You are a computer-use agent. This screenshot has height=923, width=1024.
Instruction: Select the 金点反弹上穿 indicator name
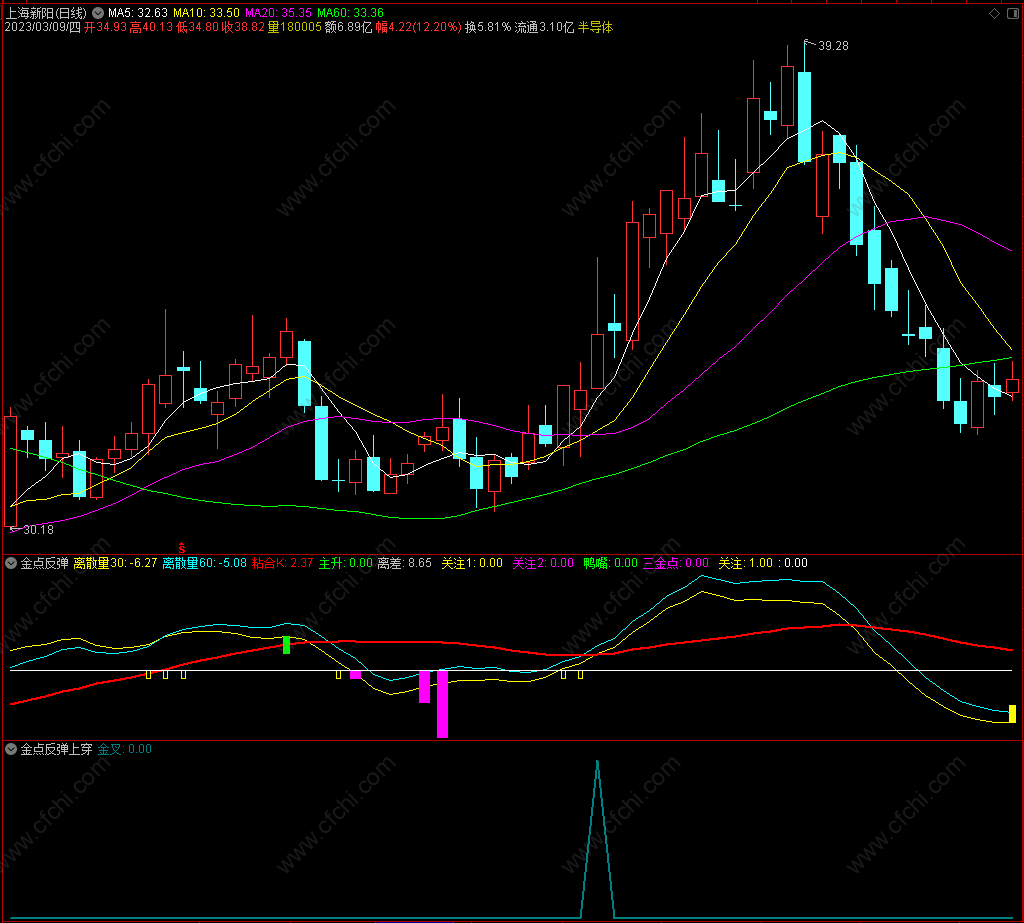click(x=57, y=749)
